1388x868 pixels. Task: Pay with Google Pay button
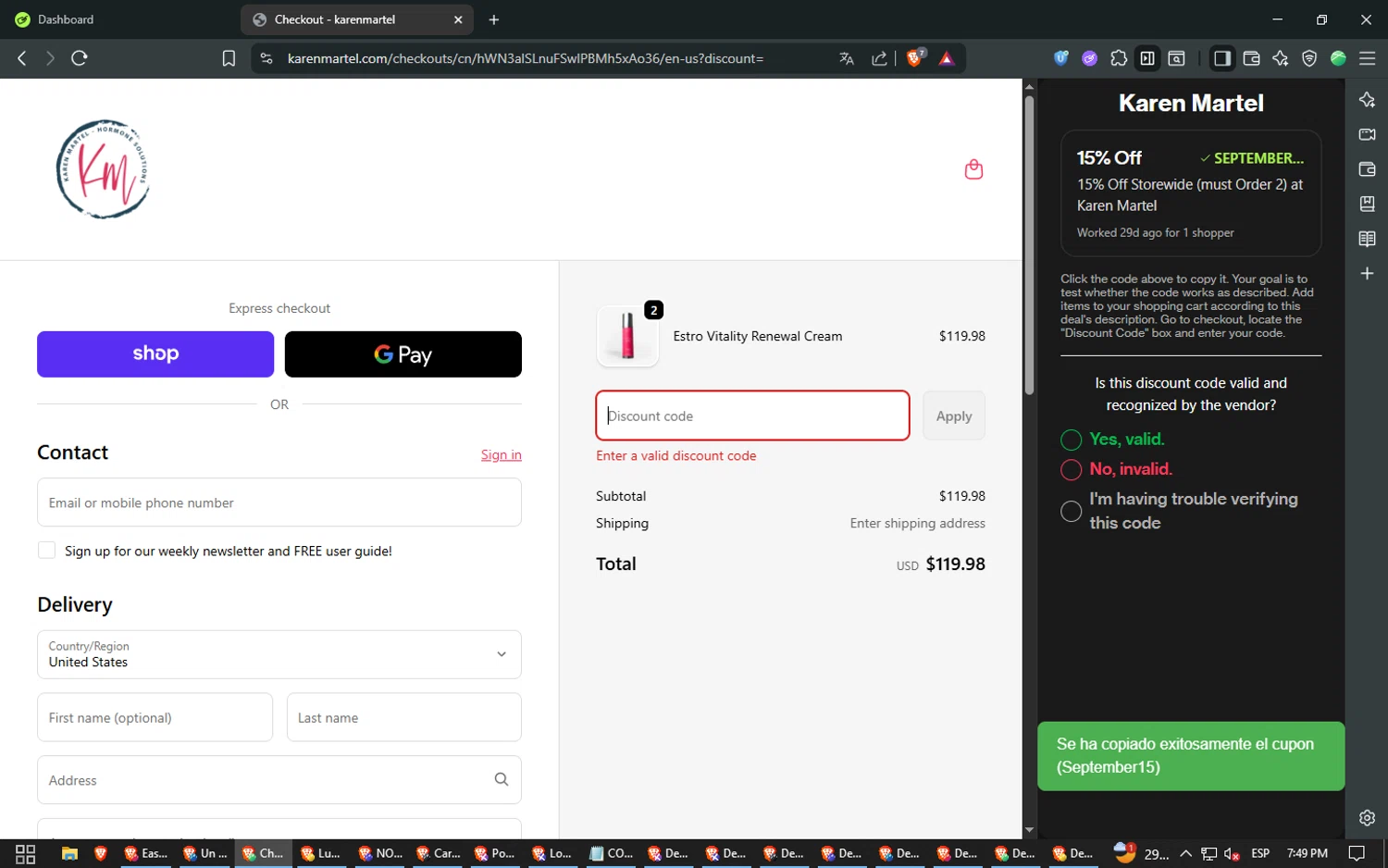point(403,354)
